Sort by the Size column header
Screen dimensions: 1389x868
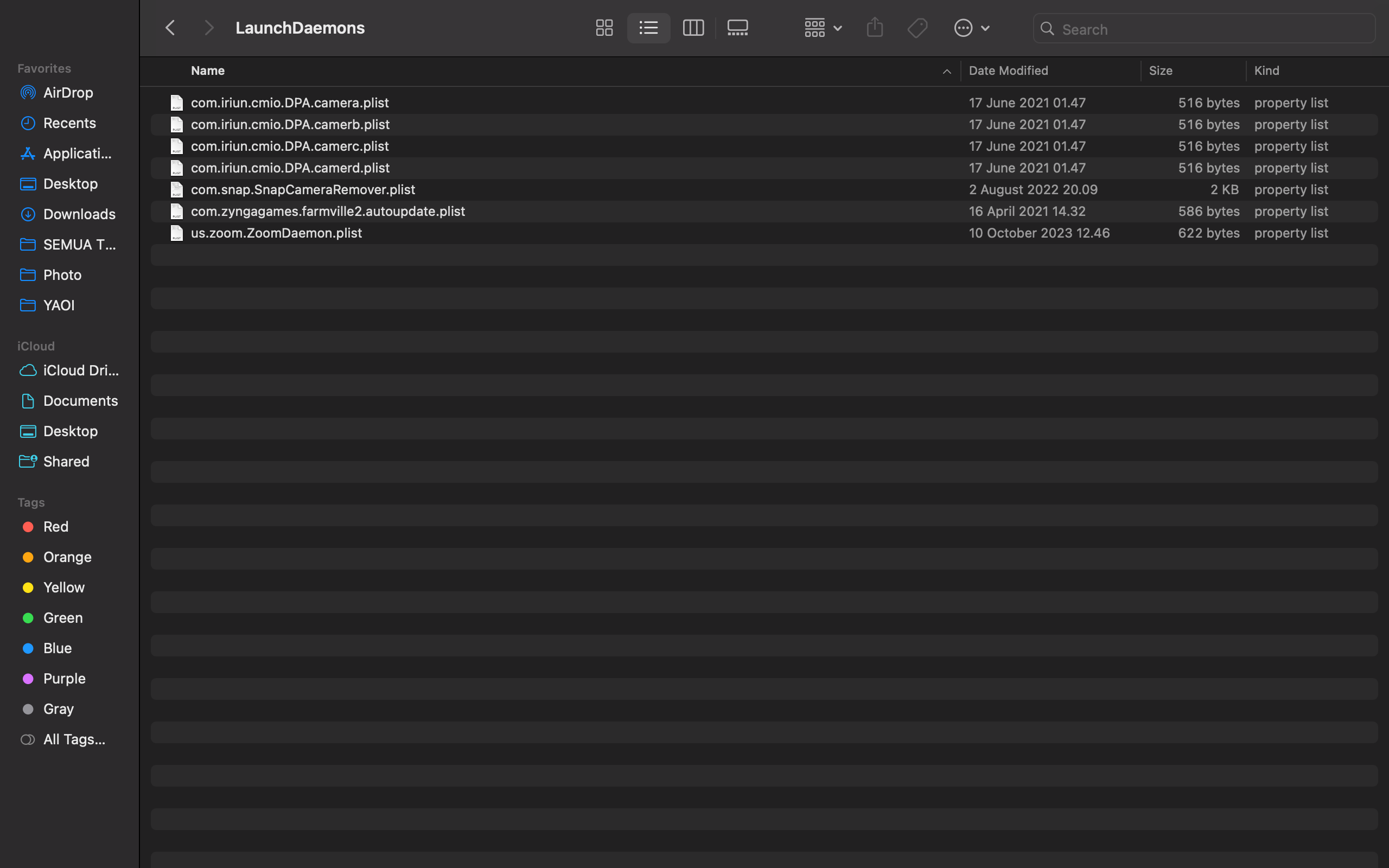point(1160,71)
